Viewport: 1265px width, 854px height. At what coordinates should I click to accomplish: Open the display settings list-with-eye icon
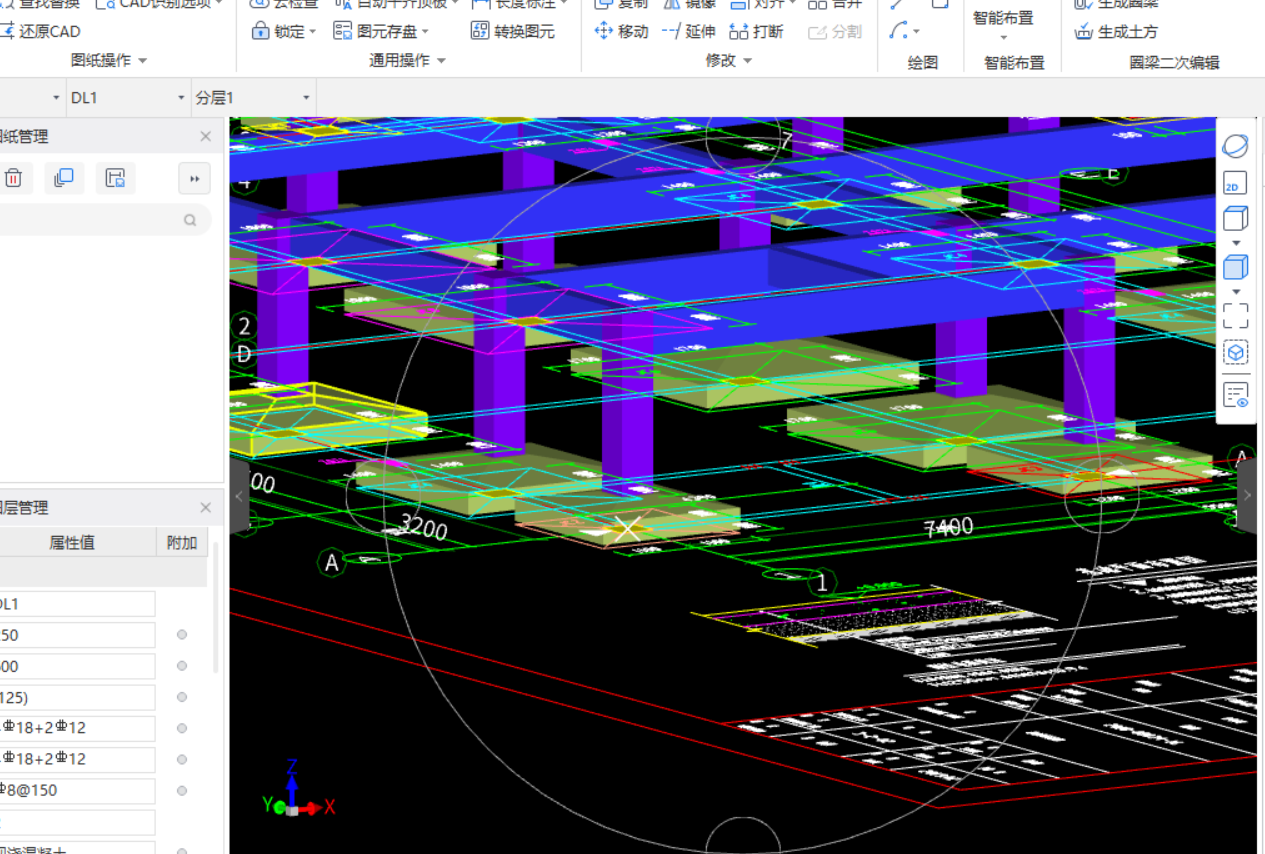[x=1235, y=395]
